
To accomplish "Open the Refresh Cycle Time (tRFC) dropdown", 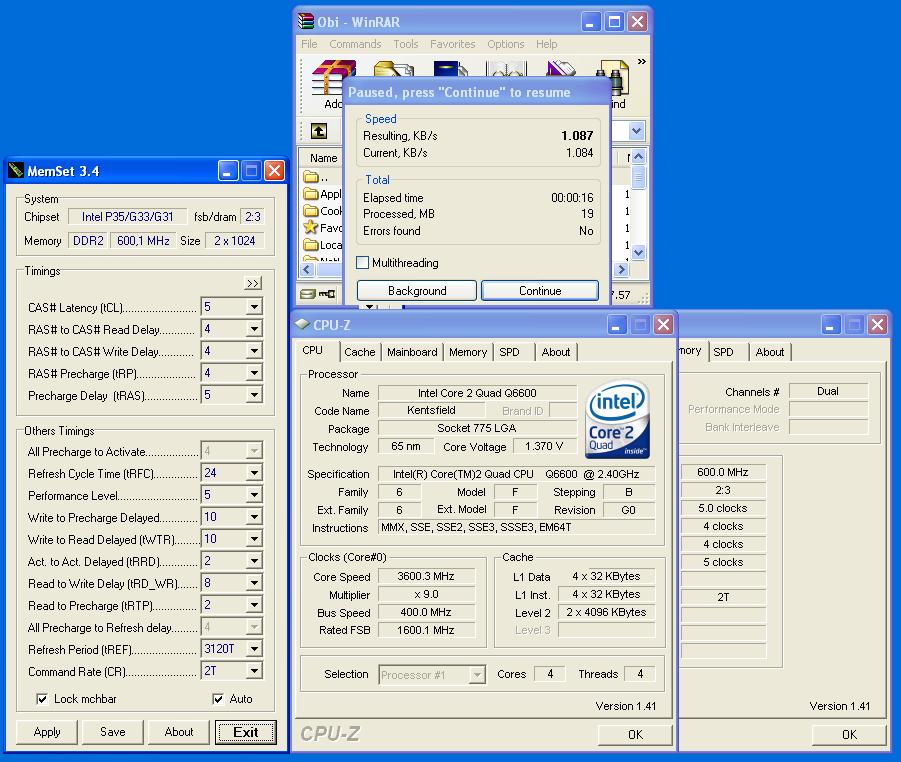I will [x=254, y=472].
